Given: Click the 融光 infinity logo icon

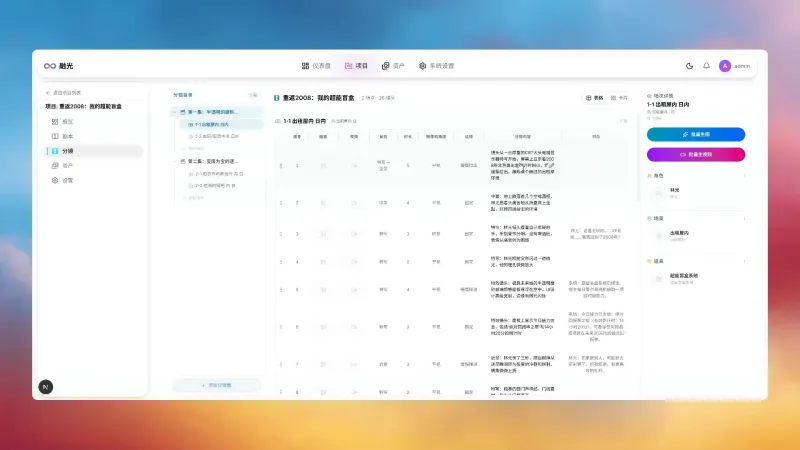Looking at the screenshot, I should pyautogui.click(x=49, y=66).
